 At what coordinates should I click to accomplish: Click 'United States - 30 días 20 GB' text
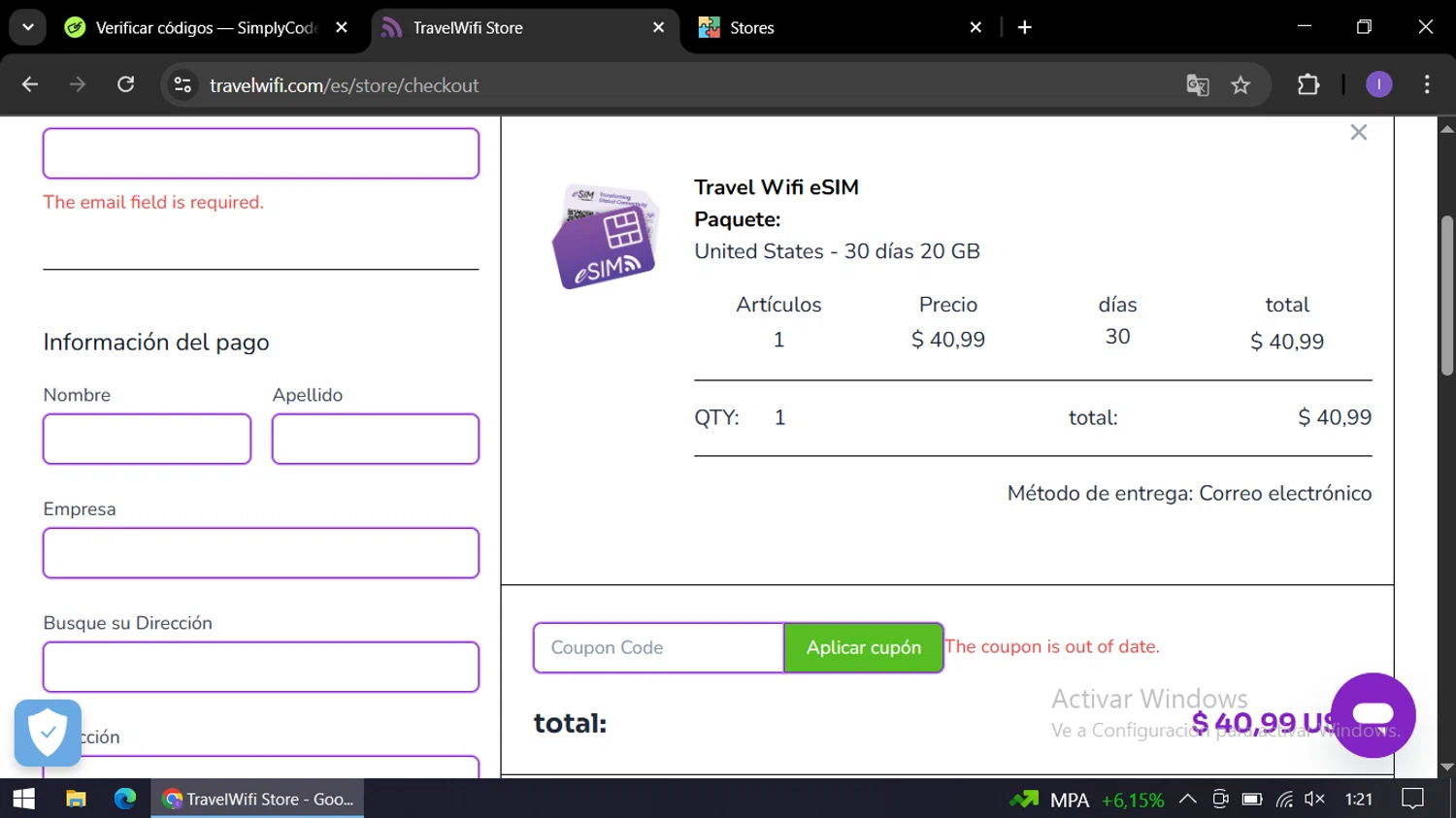[838, 251]
